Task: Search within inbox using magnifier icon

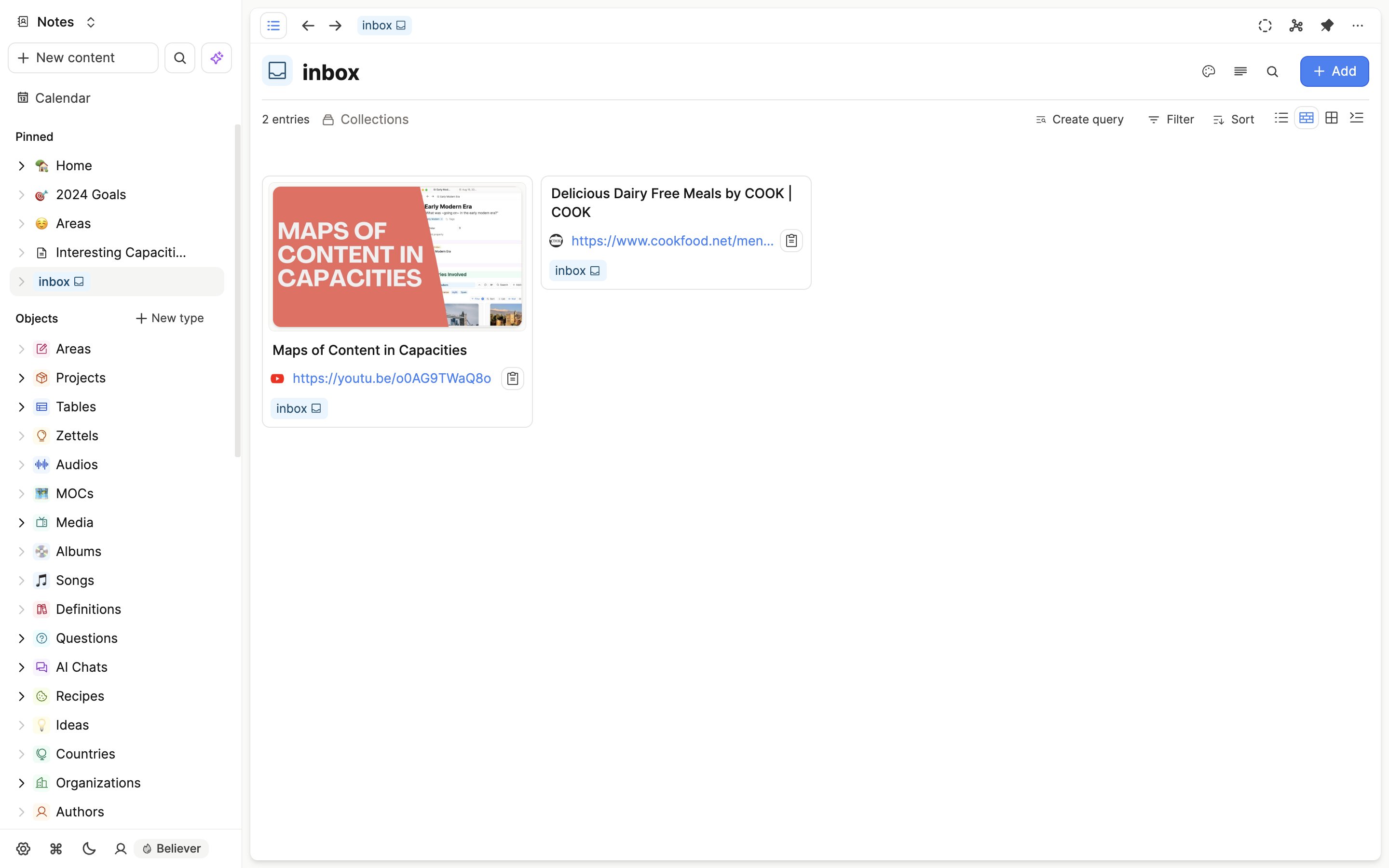Action: point(1272,71)
